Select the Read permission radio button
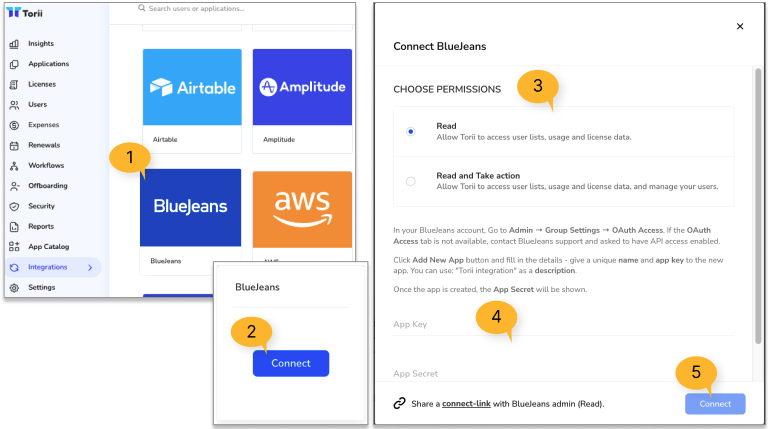Image resolution: width=768 pixels, height=429 pixels. (410, 131)
